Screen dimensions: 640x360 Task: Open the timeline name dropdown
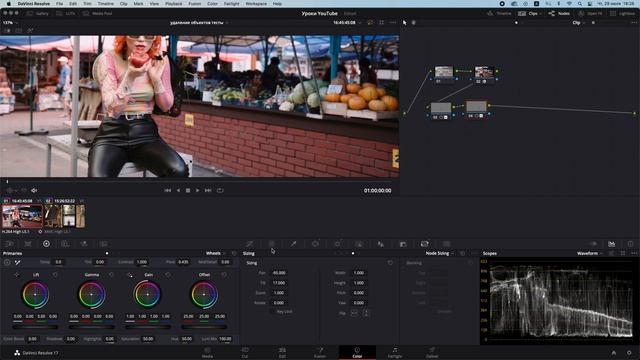[x=199, y=23]
